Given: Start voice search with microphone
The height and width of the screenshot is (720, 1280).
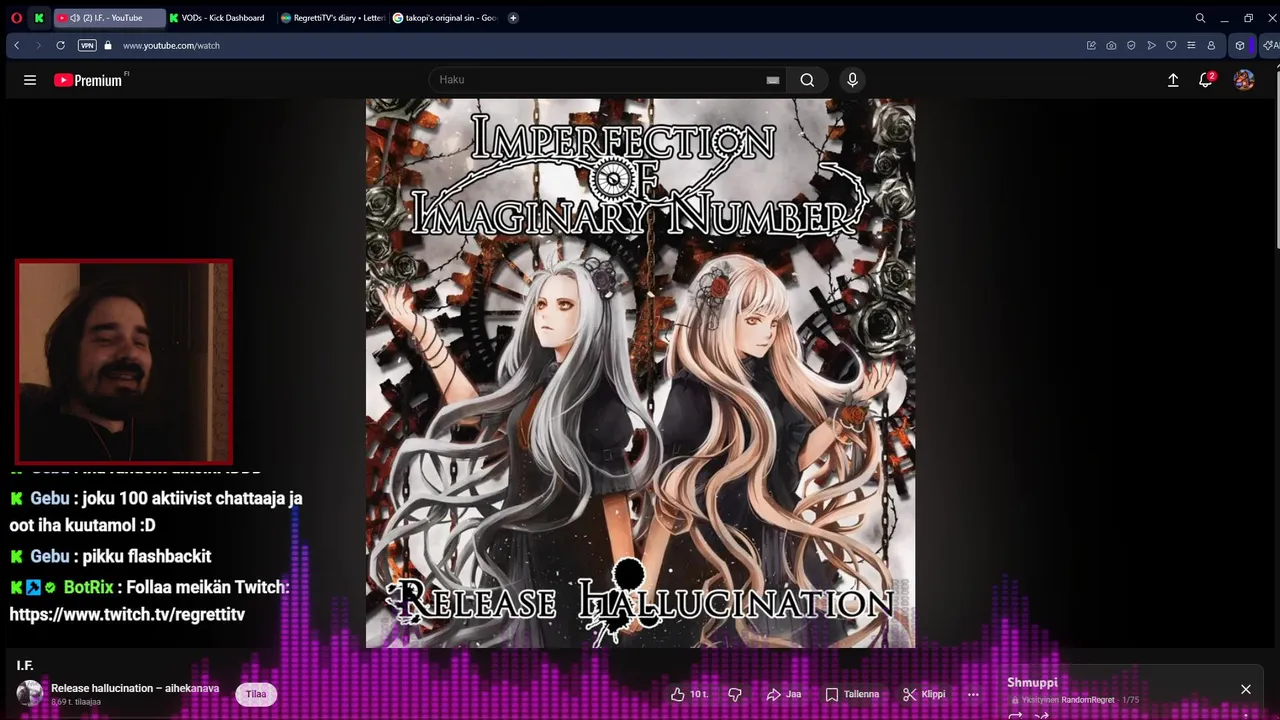Looking at the screenshot, I should (852, 80).
